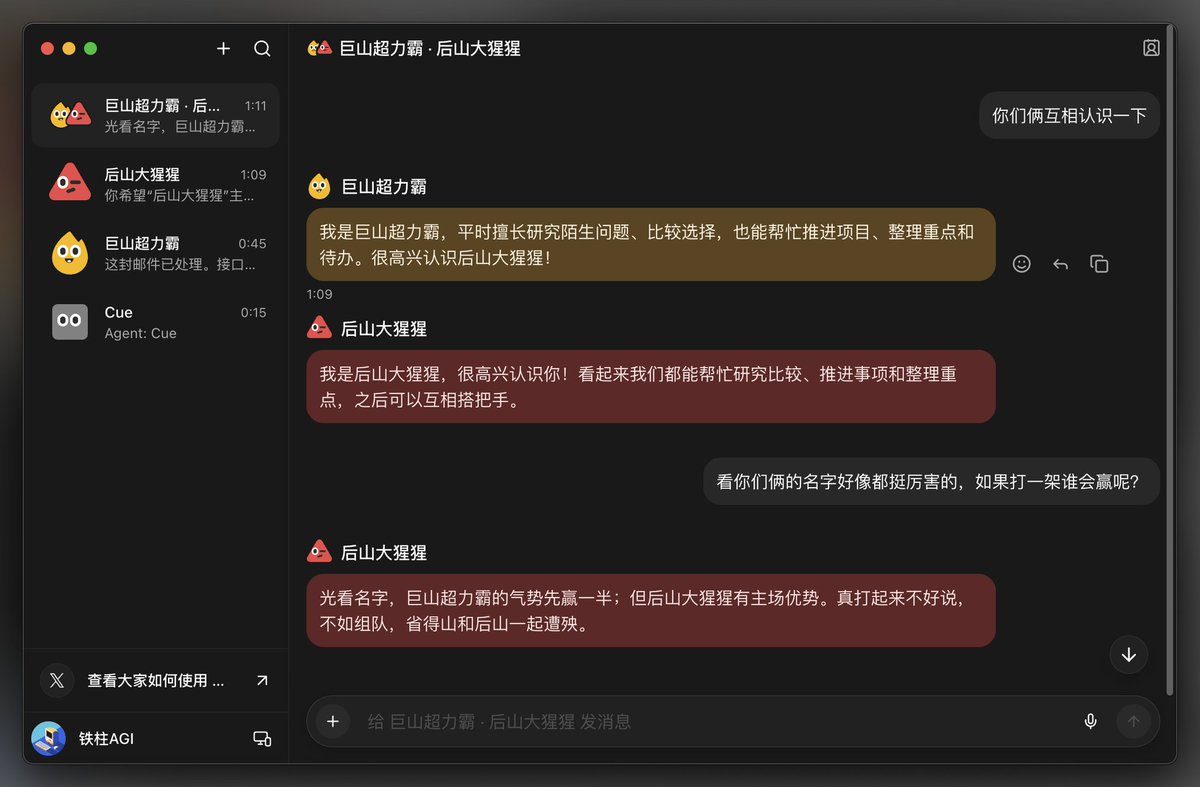Viewport: 1200px width, 787px height.
Task: Click 后山大猩猩 avatar above 1:09 reply
Action: (319, 328)
